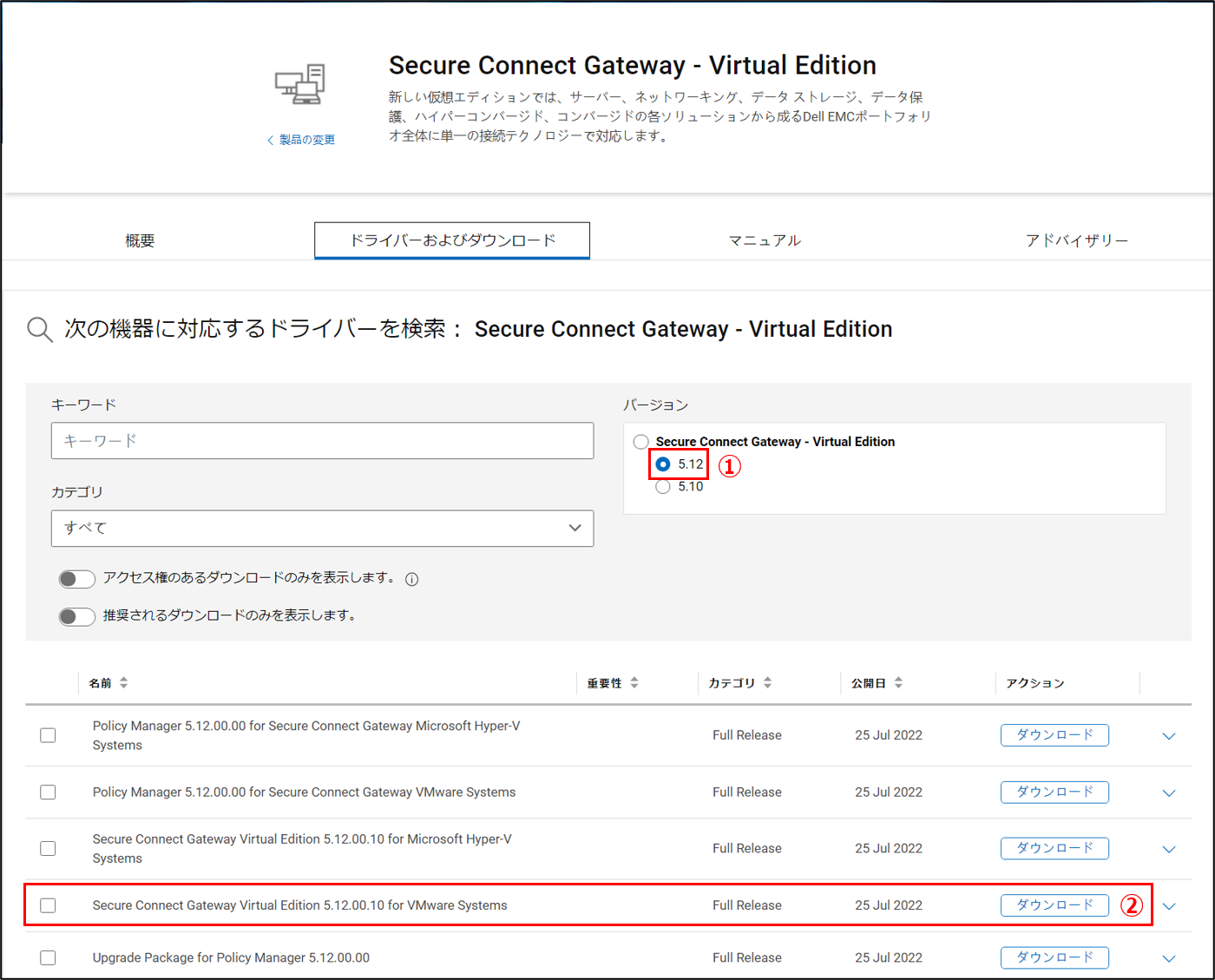The height and width of the screenshot is (980, 1215).
Task: Open the アドバイザリー tab
Action: pyautogui.click(x=1076, y=240)
